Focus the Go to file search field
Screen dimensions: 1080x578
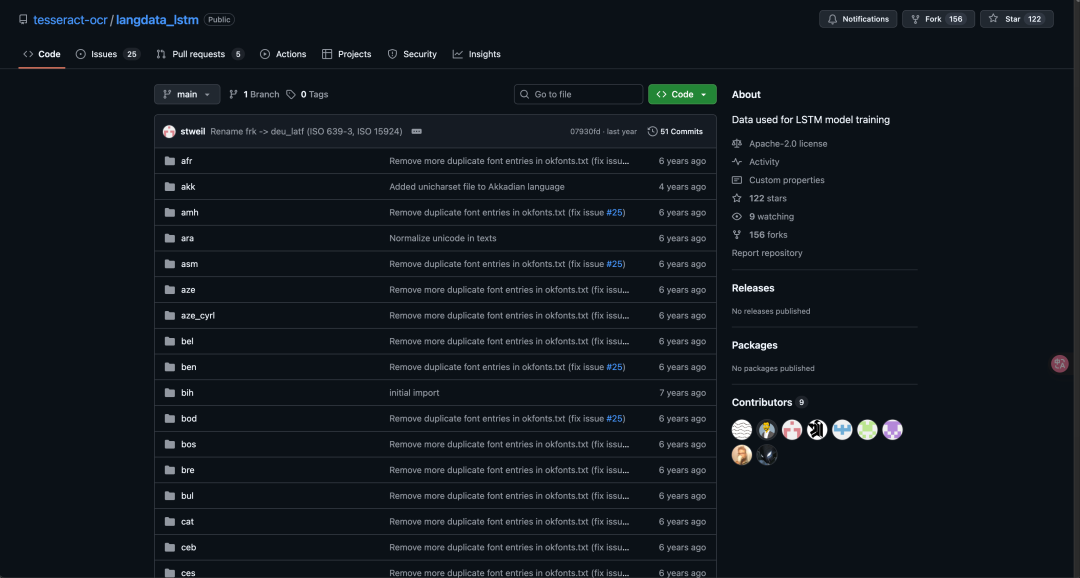point(579,94)
